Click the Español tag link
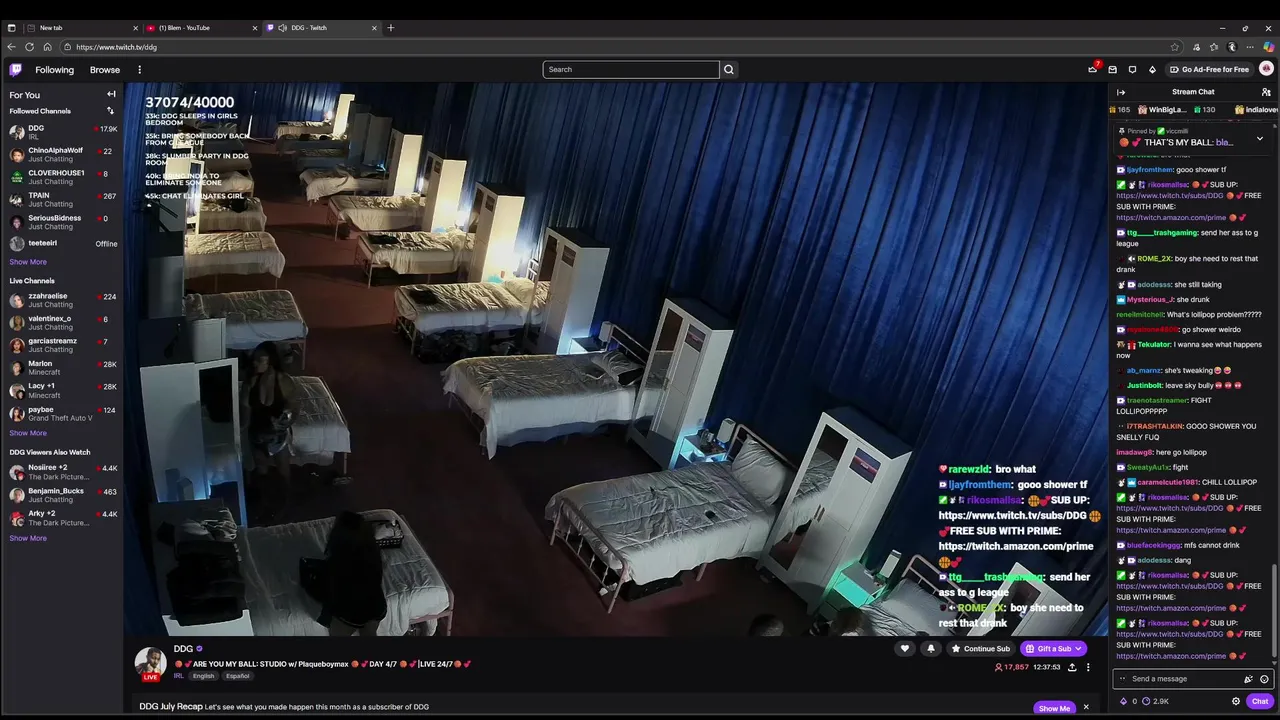 237,676
